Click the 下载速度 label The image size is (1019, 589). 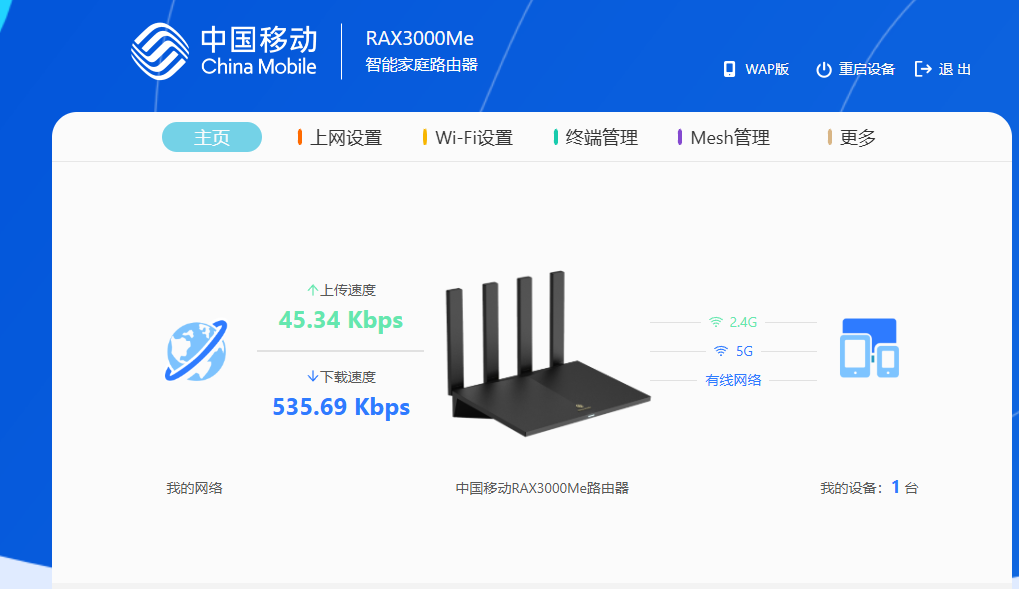click(348, 376)
